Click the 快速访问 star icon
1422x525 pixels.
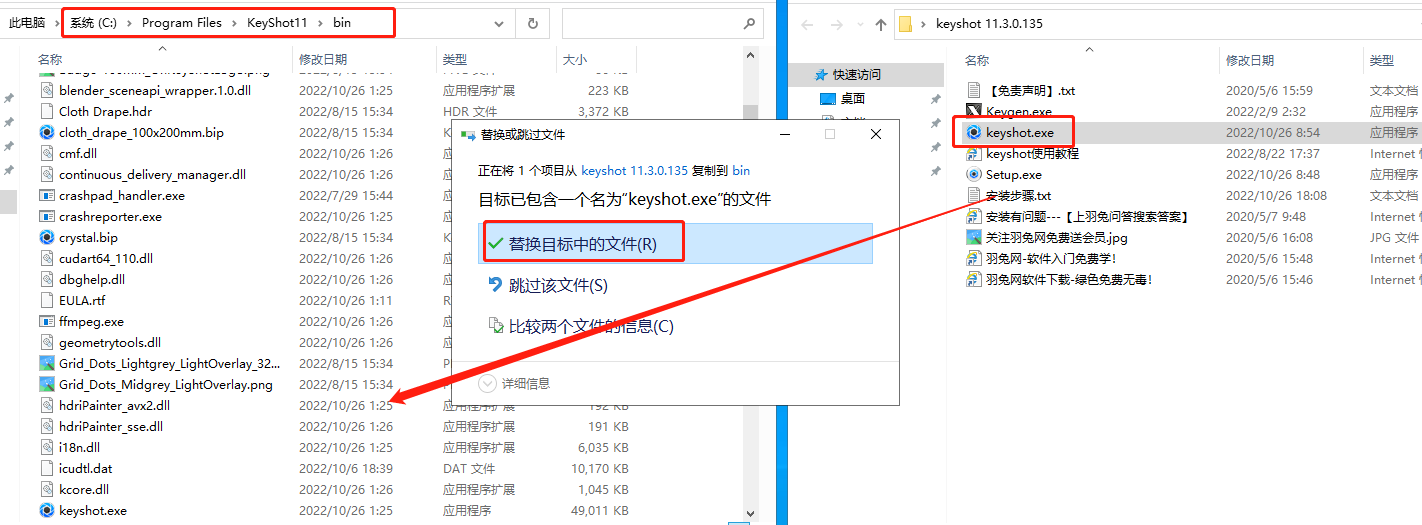coord(821,74)
